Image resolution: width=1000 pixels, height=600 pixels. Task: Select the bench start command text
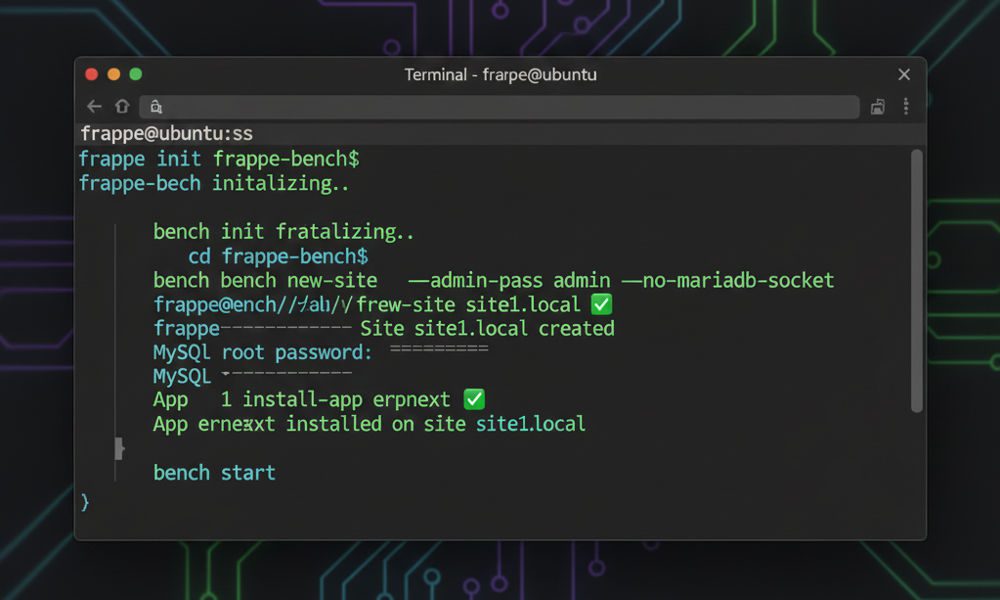(x=214, y=472)
